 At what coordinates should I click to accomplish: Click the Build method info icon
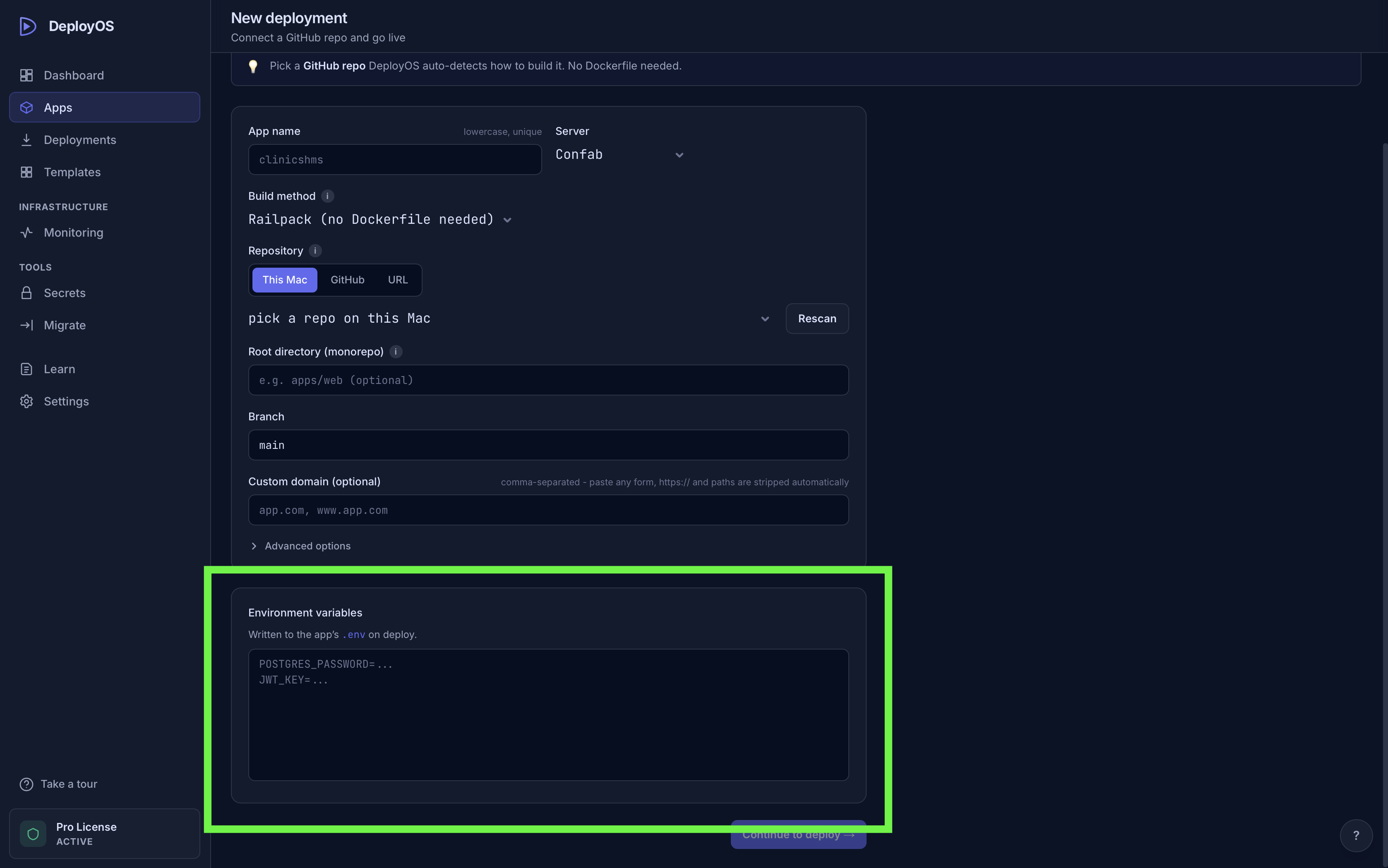point(327,196)
